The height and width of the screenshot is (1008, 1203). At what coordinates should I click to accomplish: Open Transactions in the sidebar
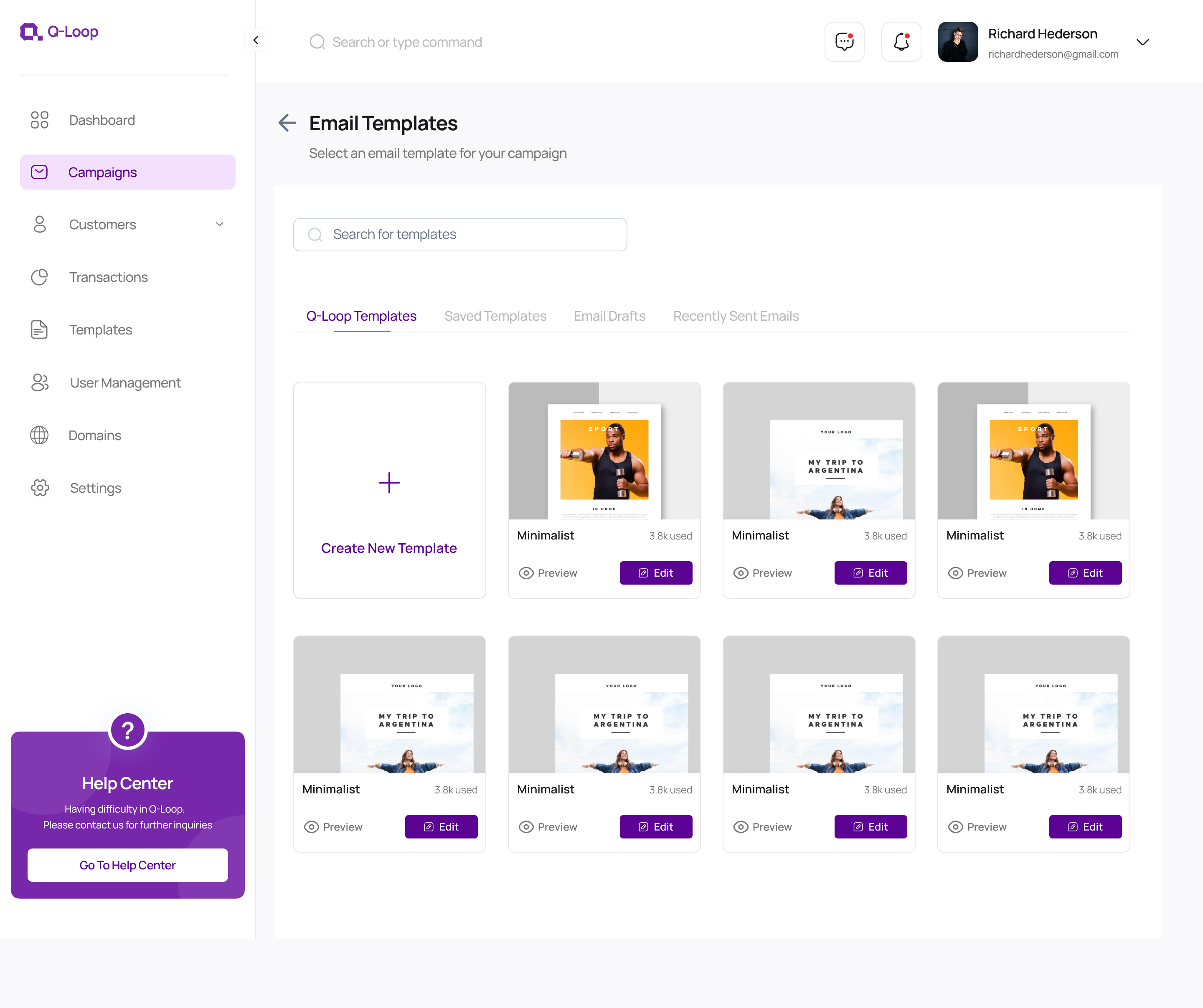pos(128,276)
